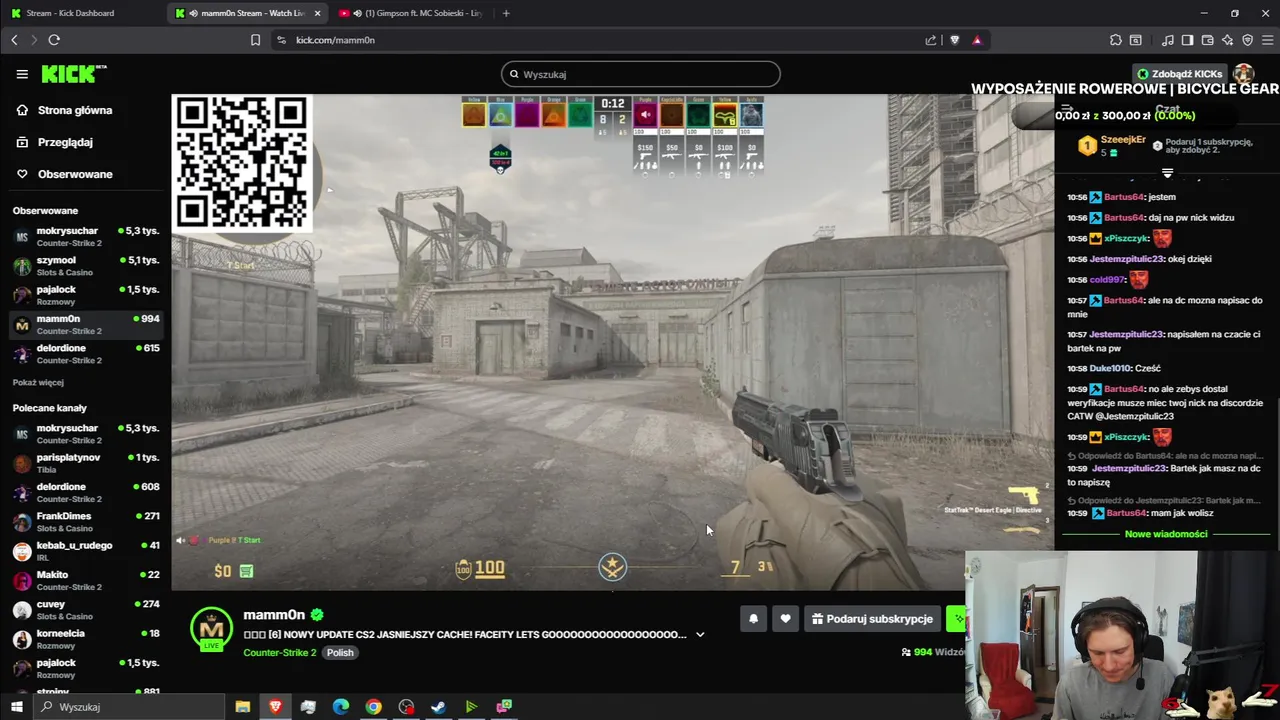Click the share page icon in address bar

click(931, 40)
